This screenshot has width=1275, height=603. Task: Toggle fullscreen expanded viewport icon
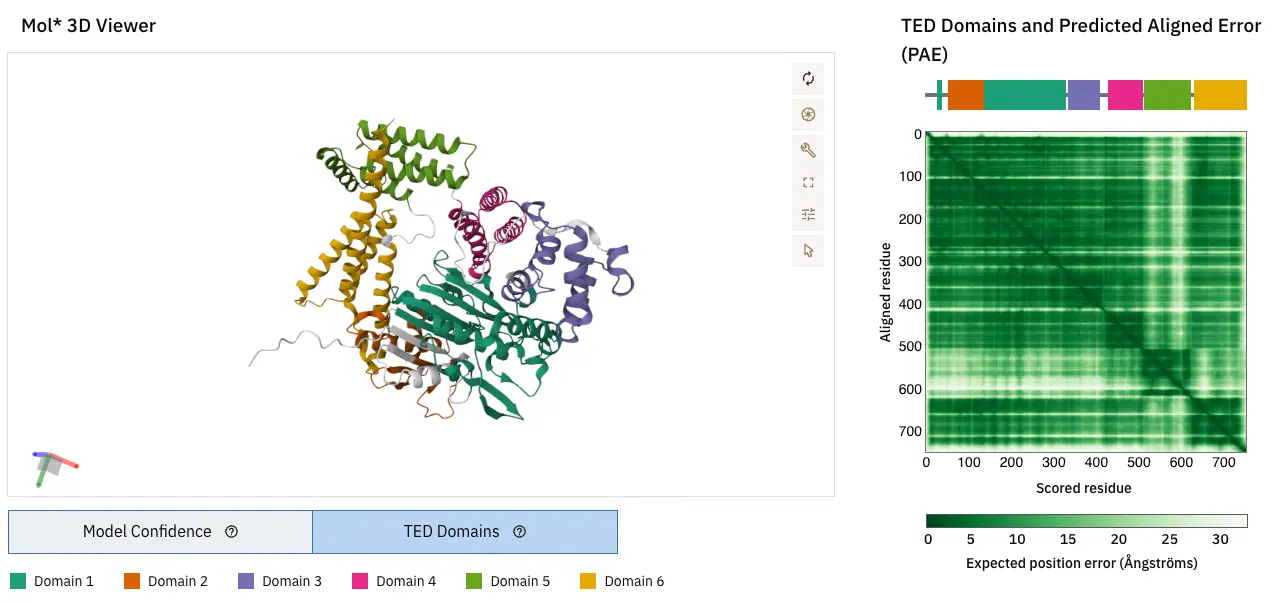[x=808, y=182]
